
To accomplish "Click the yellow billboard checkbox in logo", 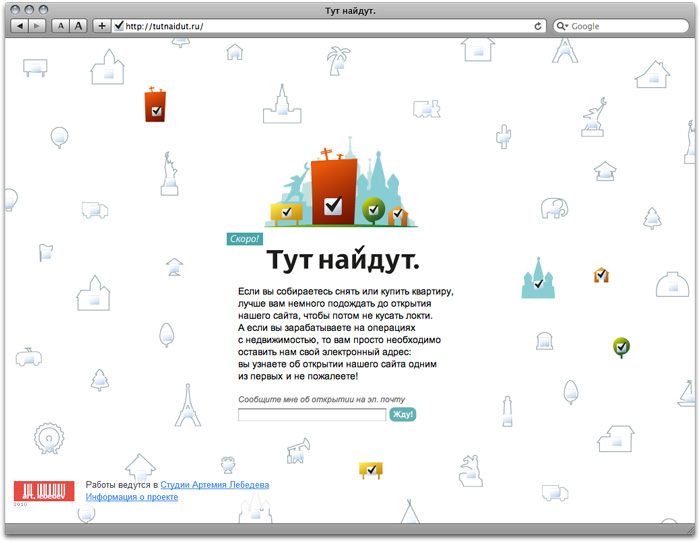I will (286, 213).
